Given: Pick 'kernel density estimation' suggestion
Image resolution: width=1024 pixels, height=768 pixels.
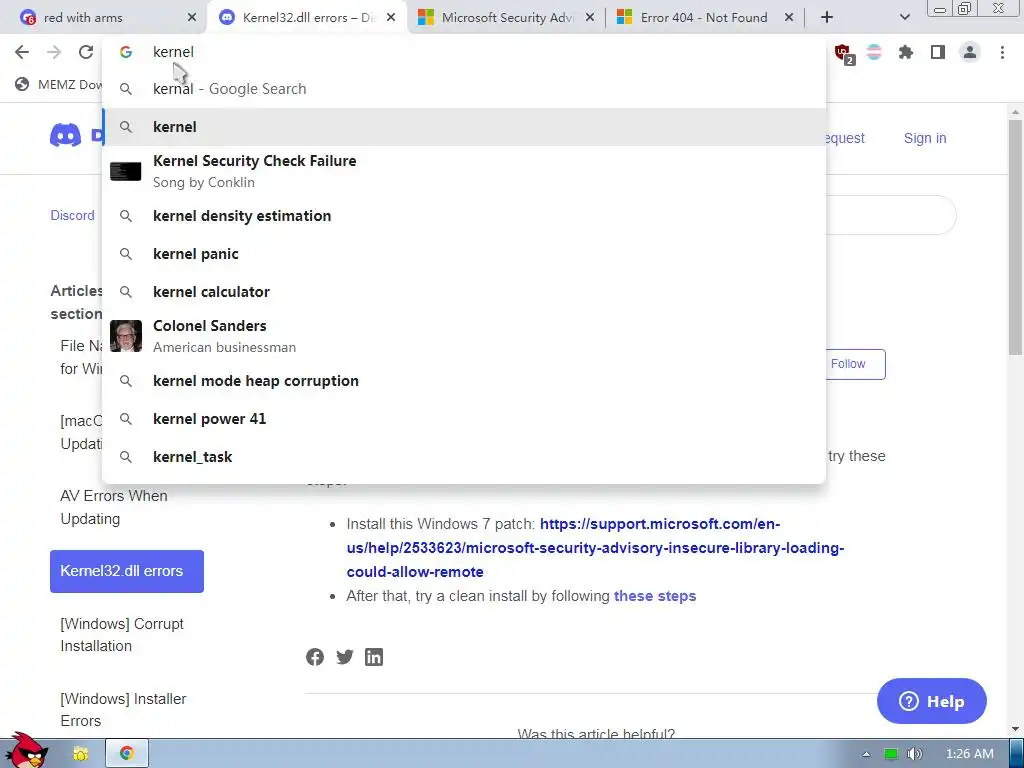Looking at the screenshot, I should pos(464,216).
